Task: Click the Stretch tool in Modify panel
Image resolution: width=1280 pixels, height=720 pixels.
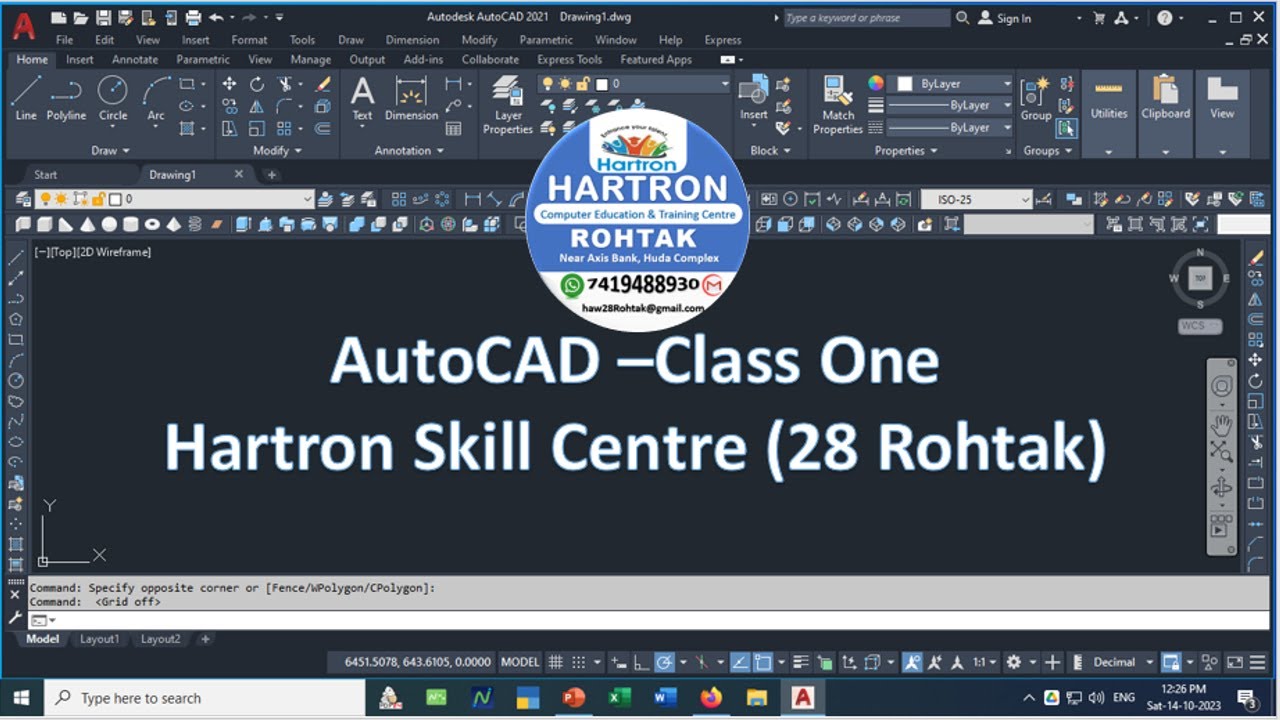Action: point(229,128)
